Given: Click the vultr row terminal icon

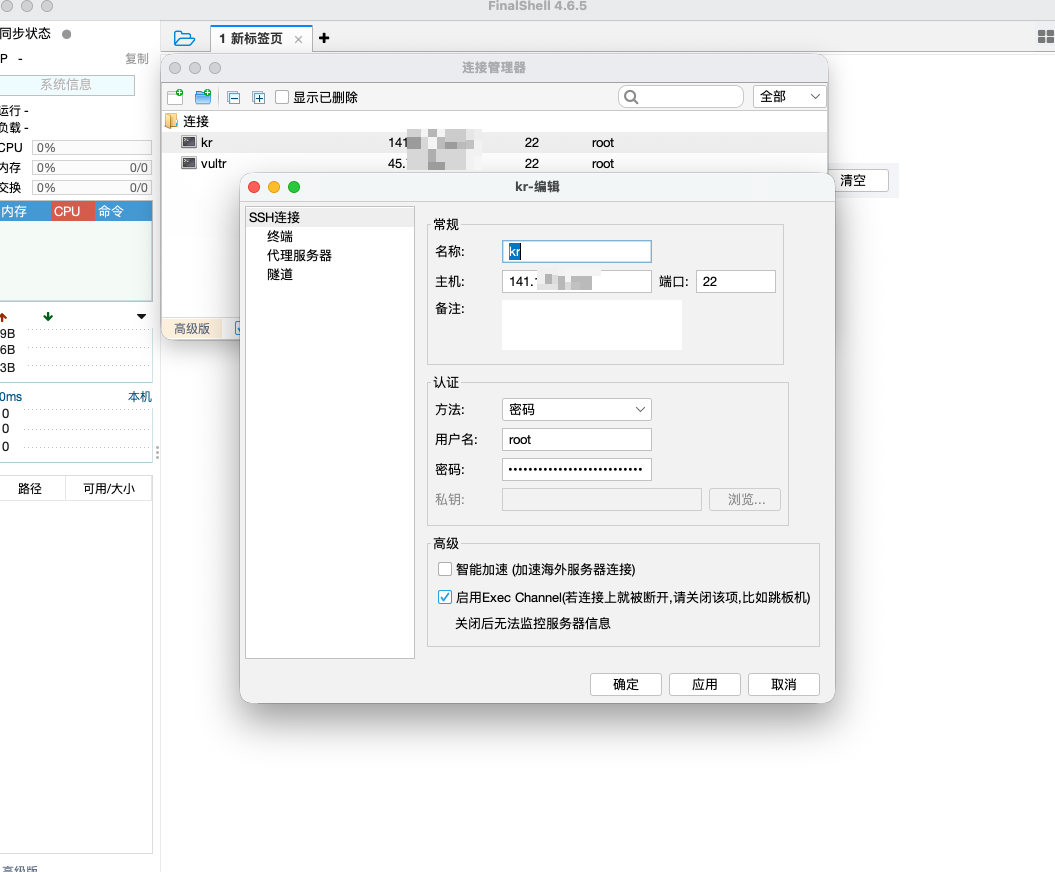Looking at the screenshot, I should tap(189, 163).
